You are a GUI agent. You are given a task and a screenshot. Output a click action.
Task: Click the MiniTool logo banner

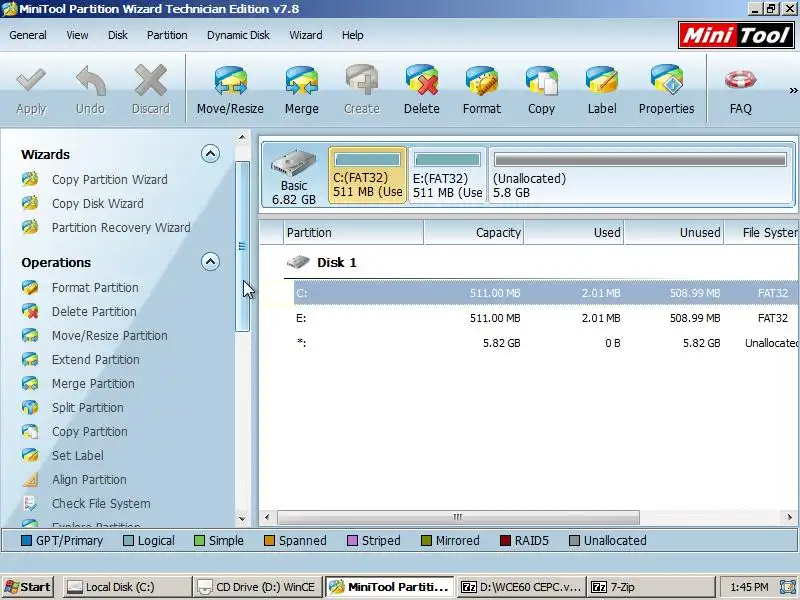(x=736, y=35)
